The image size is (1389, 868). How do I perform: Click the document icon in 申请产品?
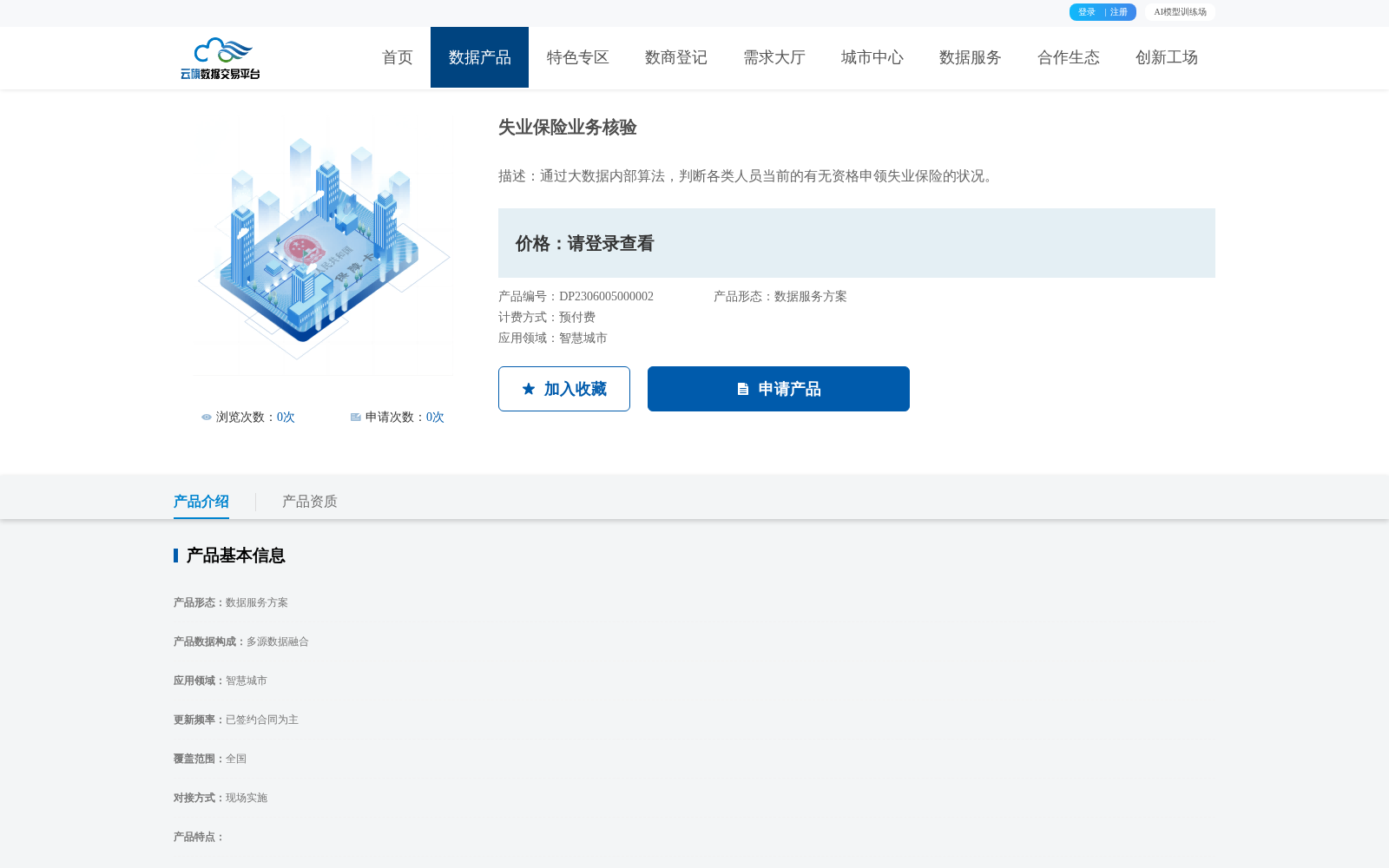pos(743,389)
